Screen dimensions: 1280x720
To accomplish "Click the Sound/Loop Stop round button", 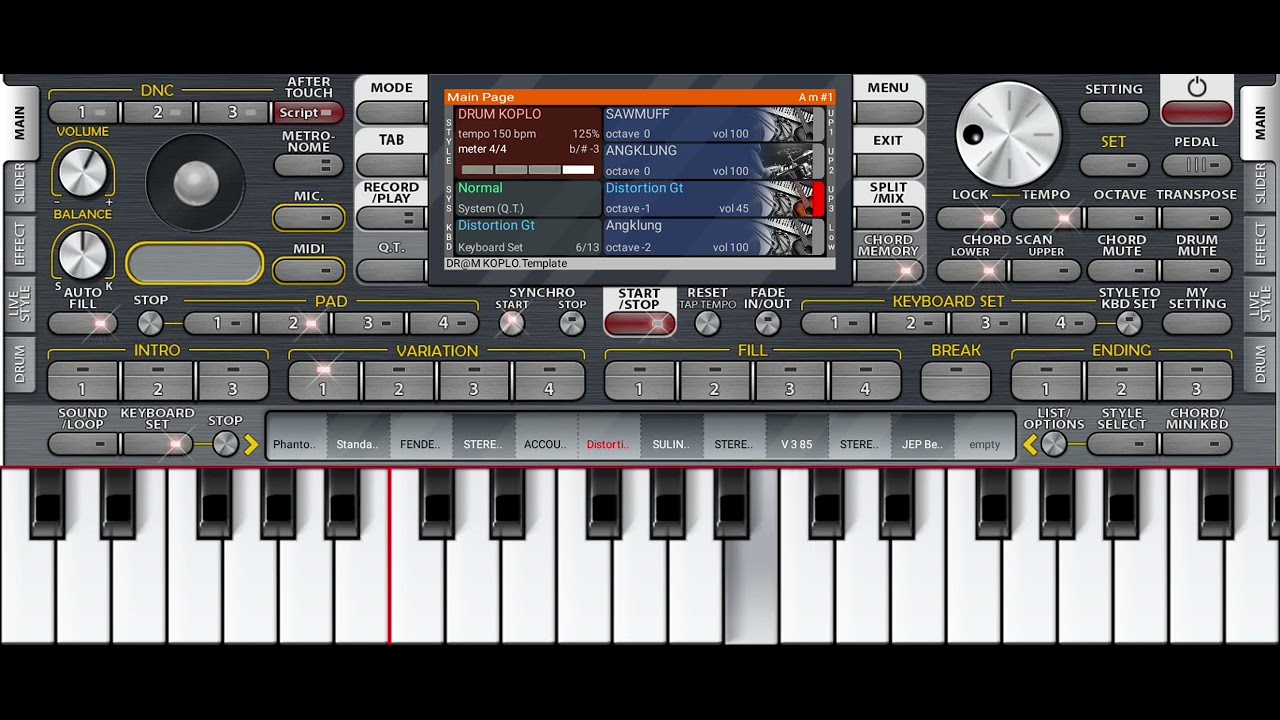I will 226,444.
